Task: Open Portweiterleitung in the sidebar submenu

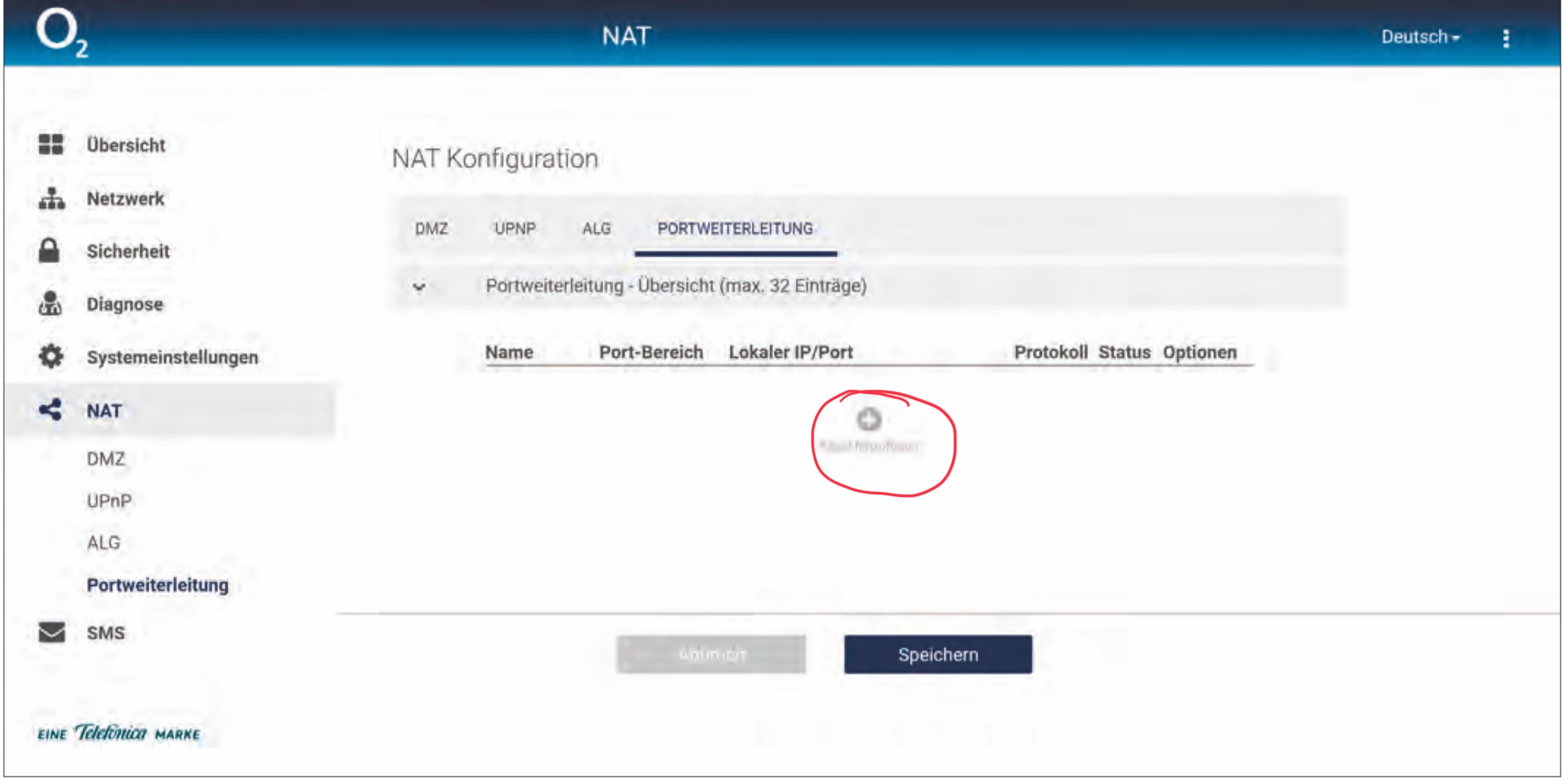Action: pos(158,585)
